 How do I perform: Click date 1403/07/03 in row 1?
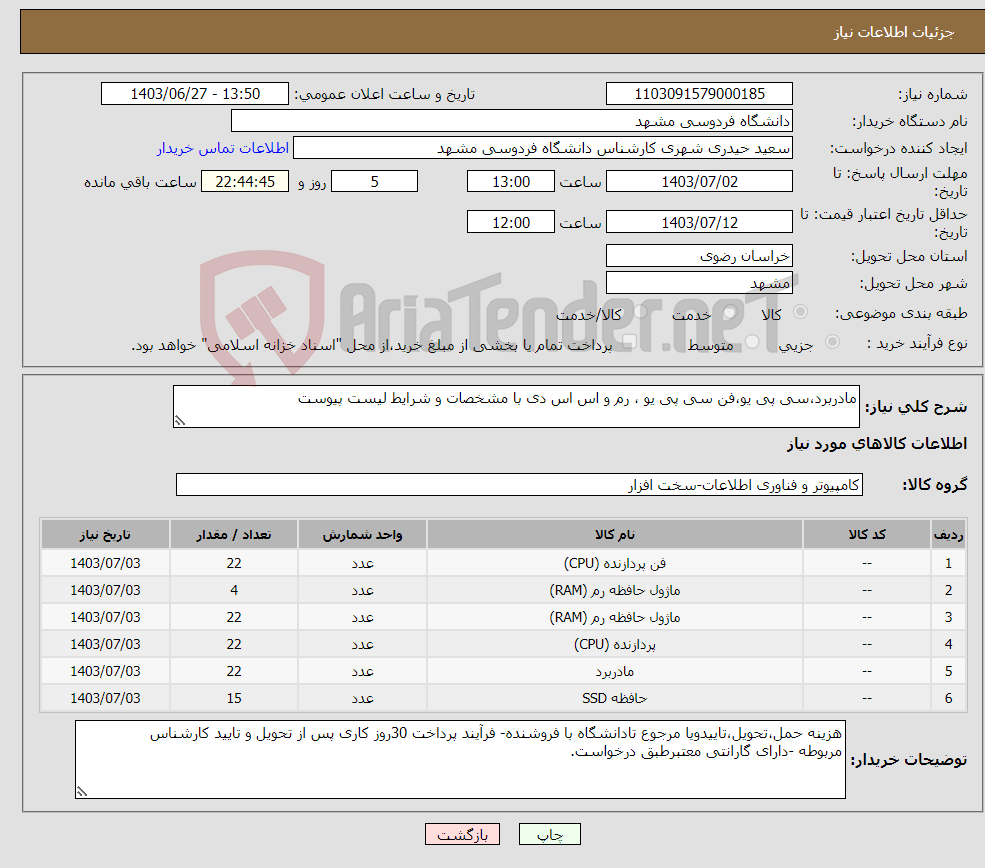(x=105, y=563)
